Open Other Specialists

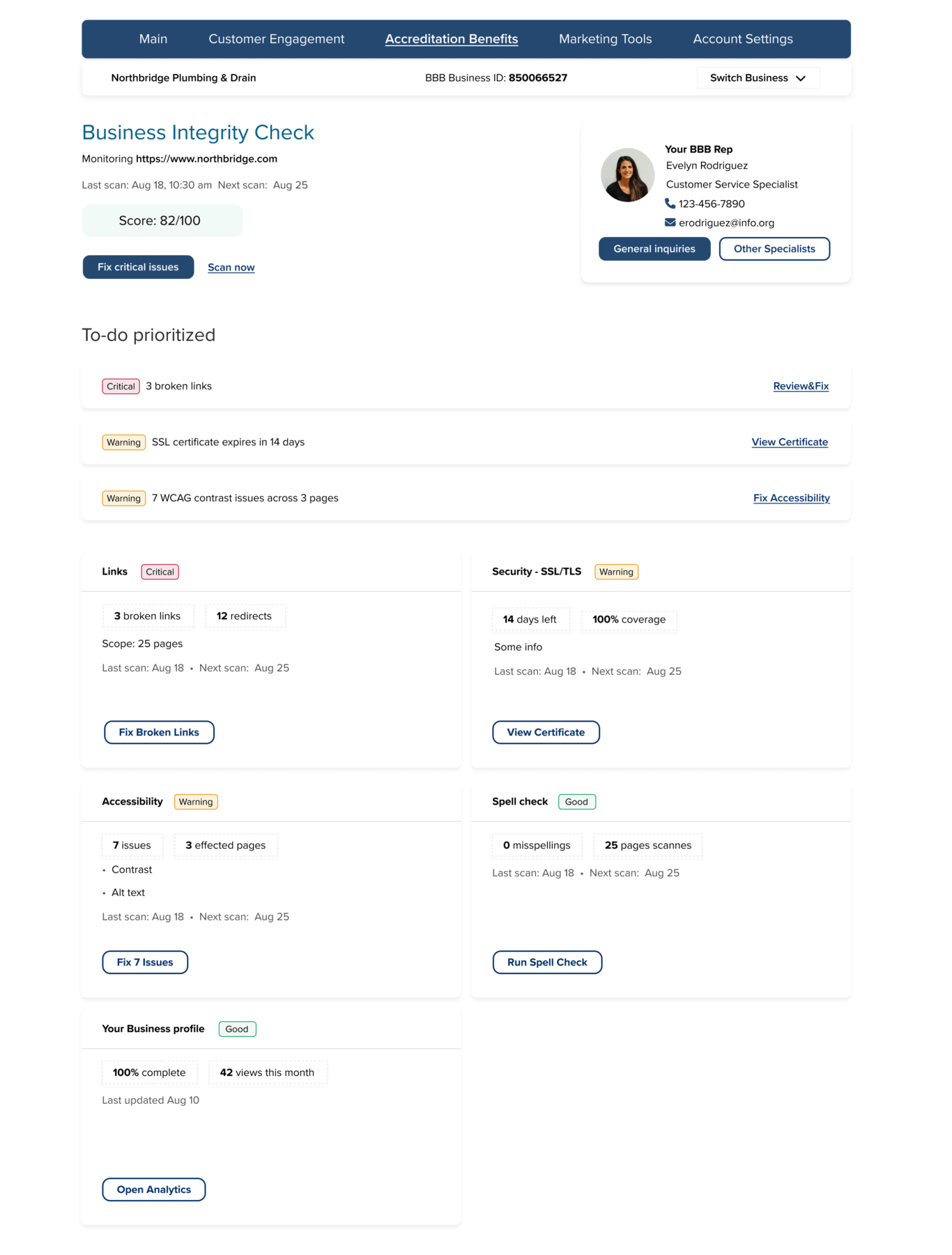[x=774, y=249]
